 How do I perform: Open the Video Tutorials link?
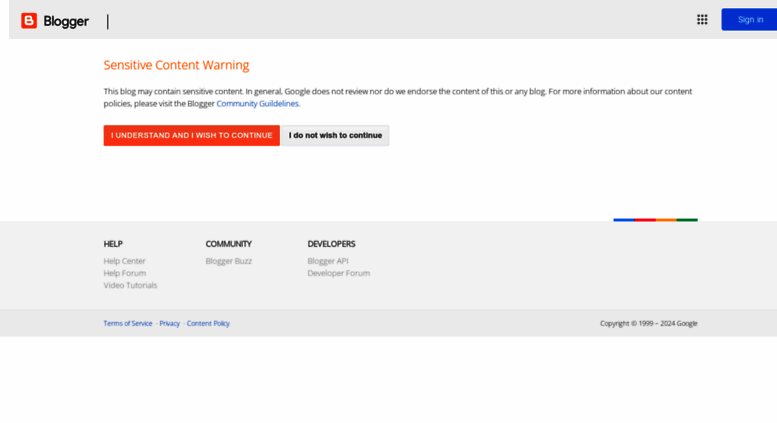click(x=130, y=285)
